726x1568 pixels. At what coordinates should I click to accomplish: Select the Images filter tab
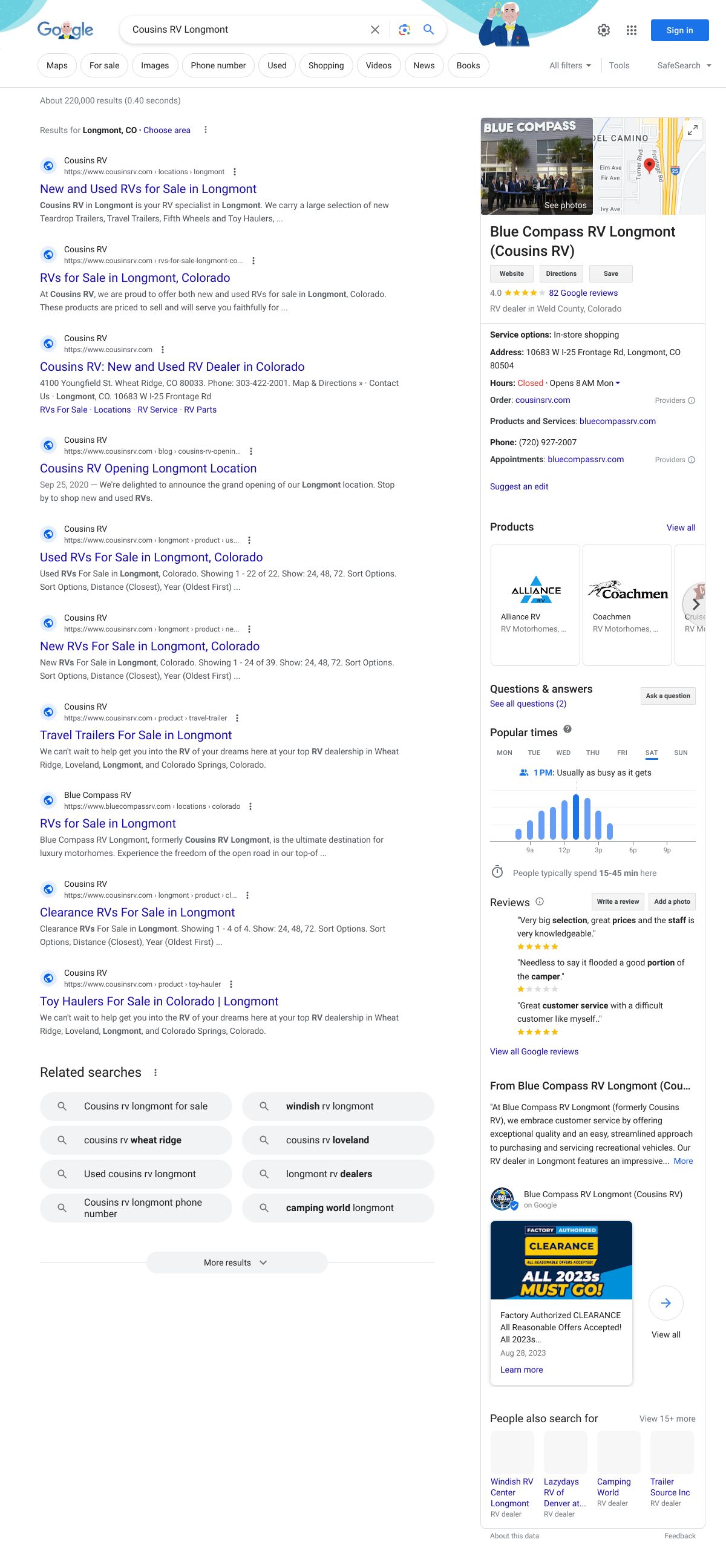tap(154, 66)
